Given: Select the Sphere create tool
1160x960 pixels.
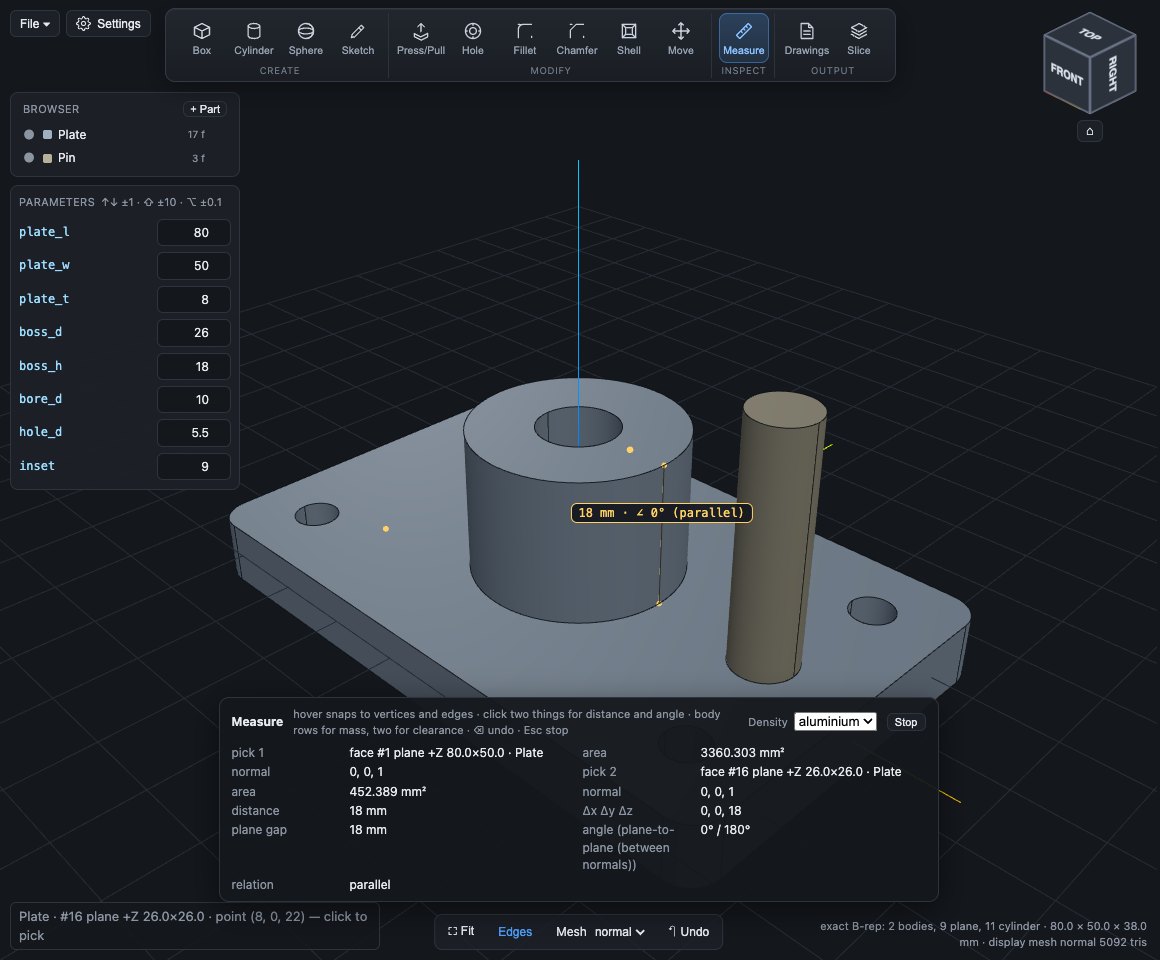Looking at the screenshot, I should click(306, 38).
